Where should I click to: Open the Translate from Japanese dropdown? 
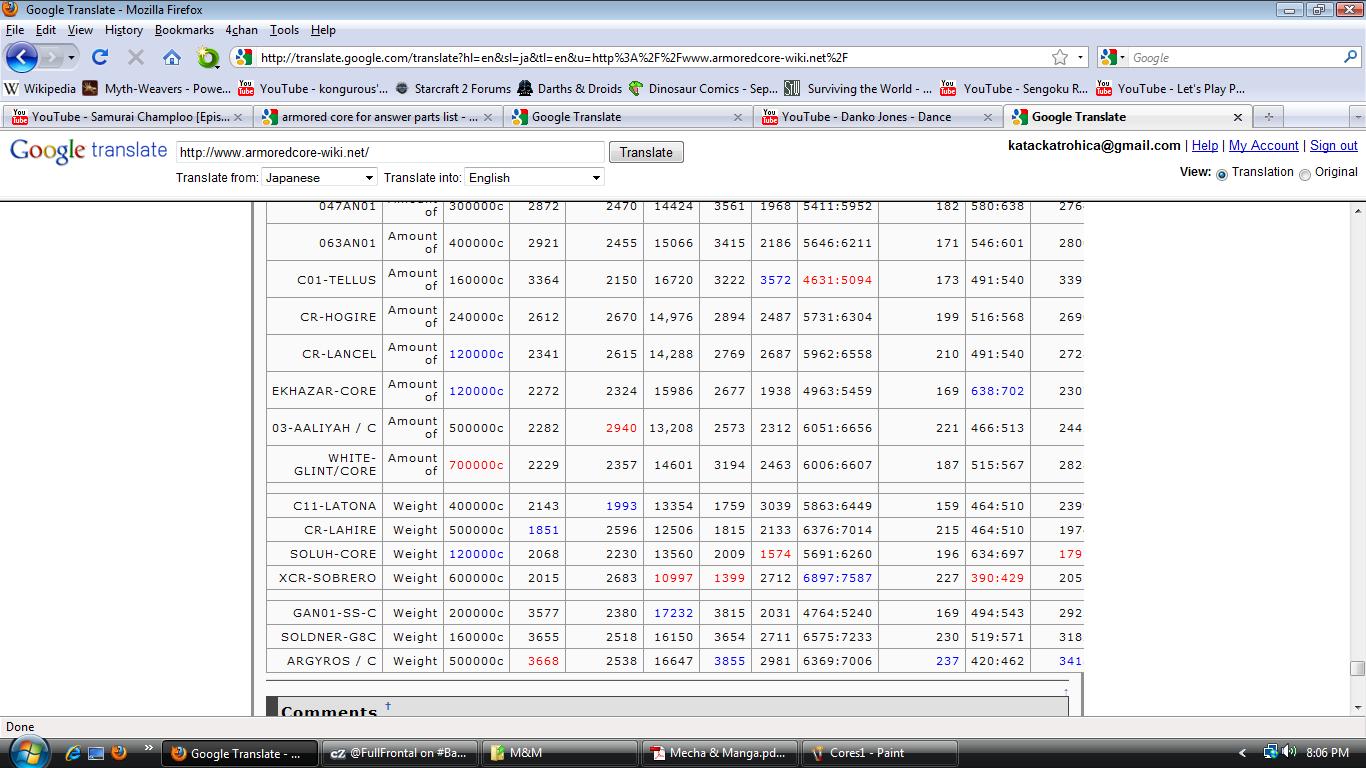click(319, 177)
